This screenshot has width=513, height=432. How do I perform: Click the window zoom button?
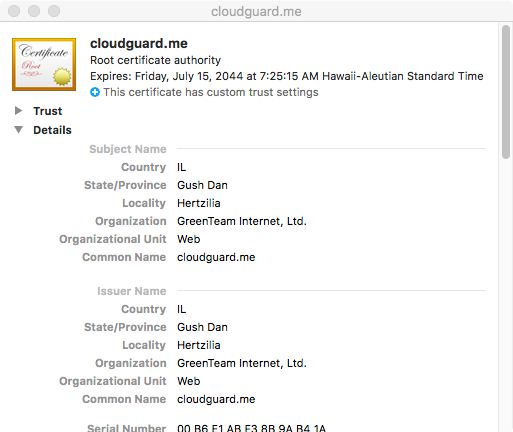pyautogui.click(x=54, y=11)
